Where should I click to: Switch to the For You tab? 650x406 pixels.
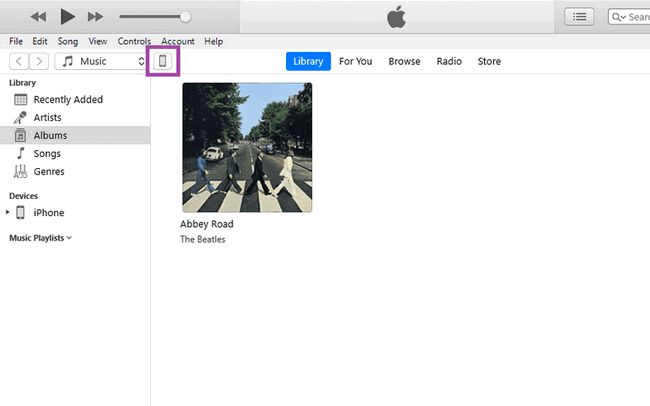click(355, 61)
